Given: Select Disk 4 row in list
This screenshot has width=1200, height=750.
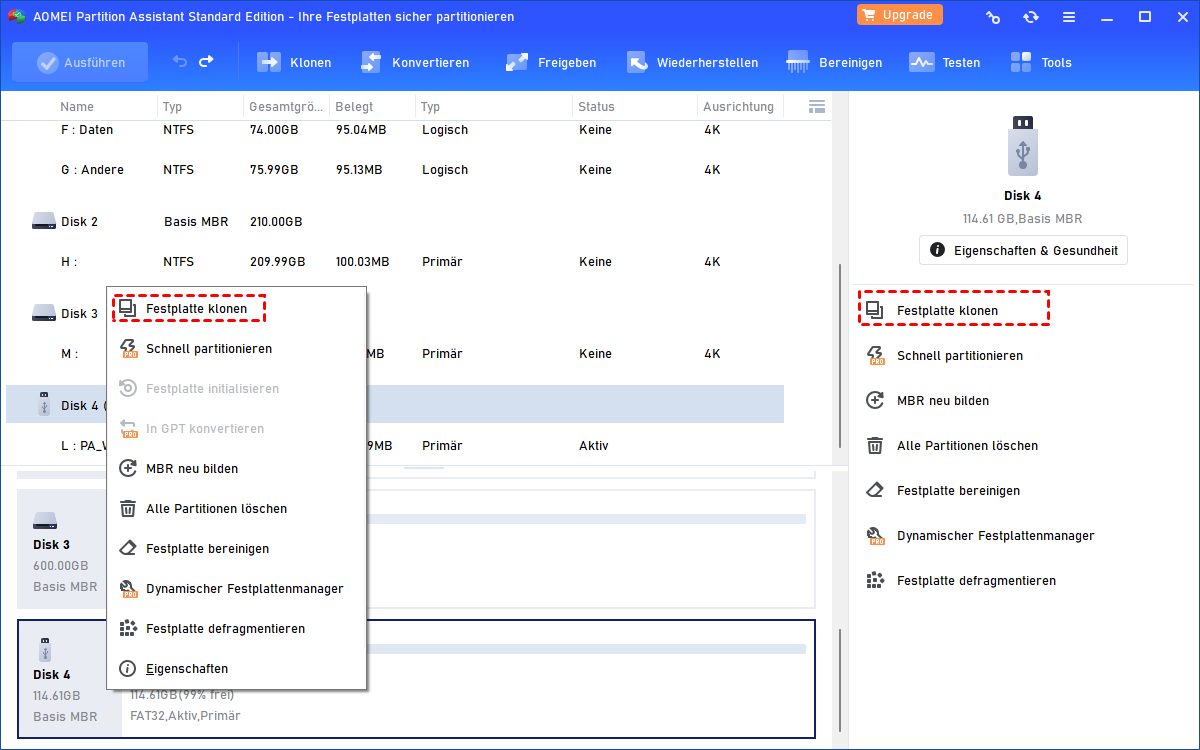Looking at the screenshot, I should (395, 406).
